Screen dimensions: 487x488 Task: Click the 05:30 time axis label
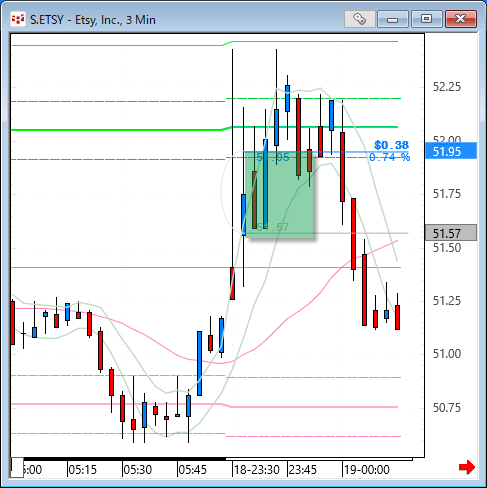coord(138,470)
